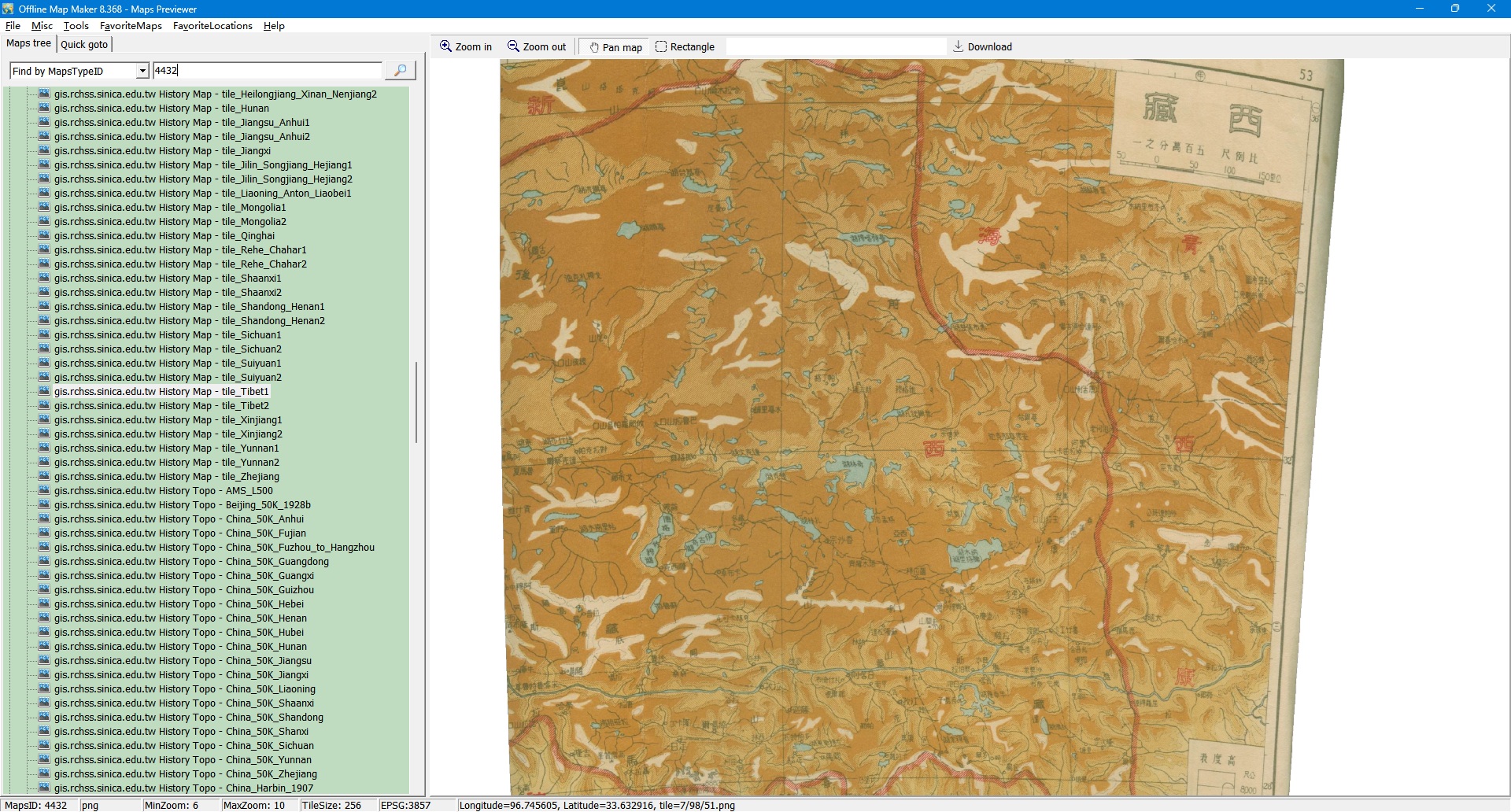Click the Zoom in tool
The width and height of the screenshot is (1511, 812).
click(466, 47)
